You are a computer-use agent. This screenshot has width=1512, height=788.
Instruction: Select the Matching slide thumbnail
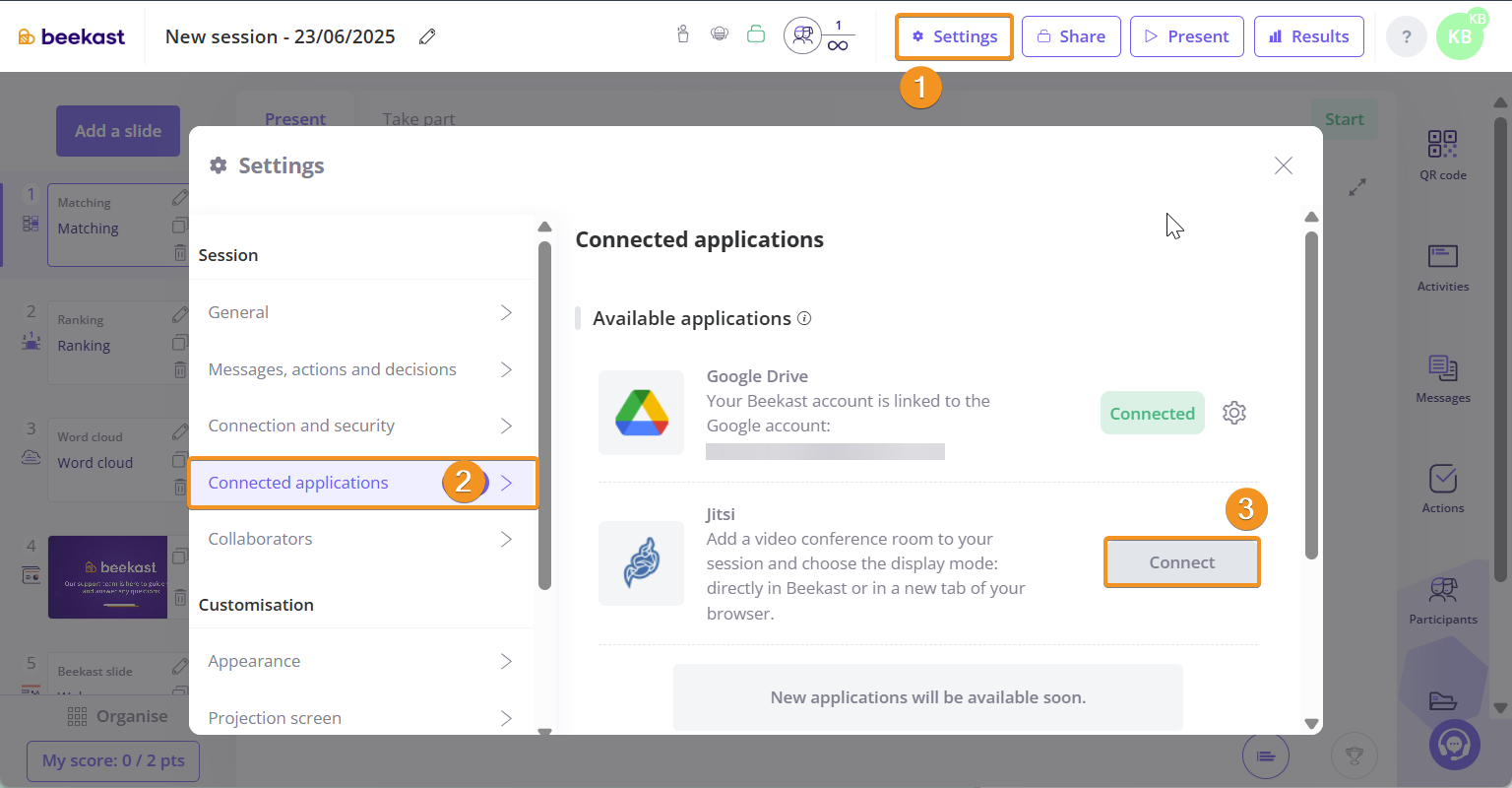point(116,225)
